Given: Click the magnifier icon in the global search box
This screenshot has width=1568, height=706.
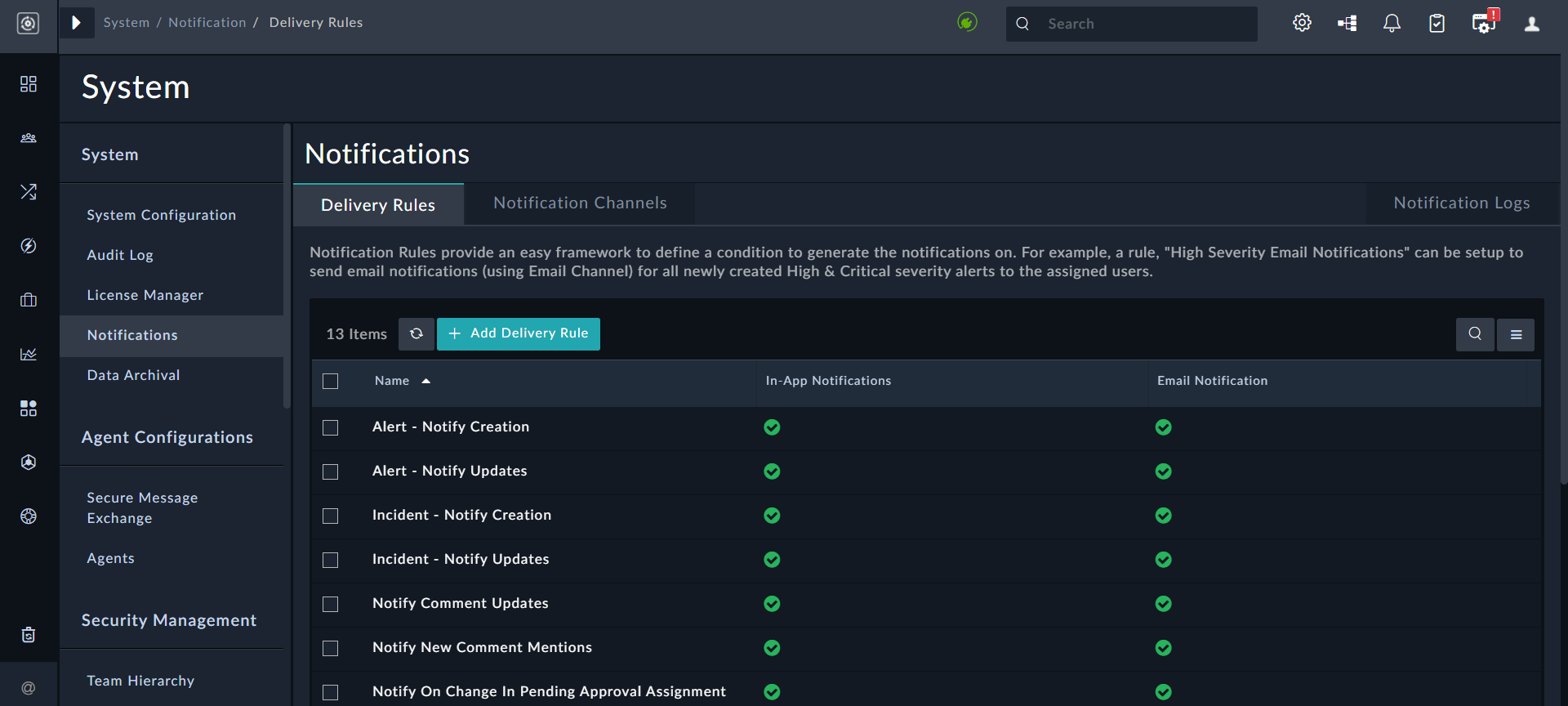Looking at the screenshot, I should 1022,24.
